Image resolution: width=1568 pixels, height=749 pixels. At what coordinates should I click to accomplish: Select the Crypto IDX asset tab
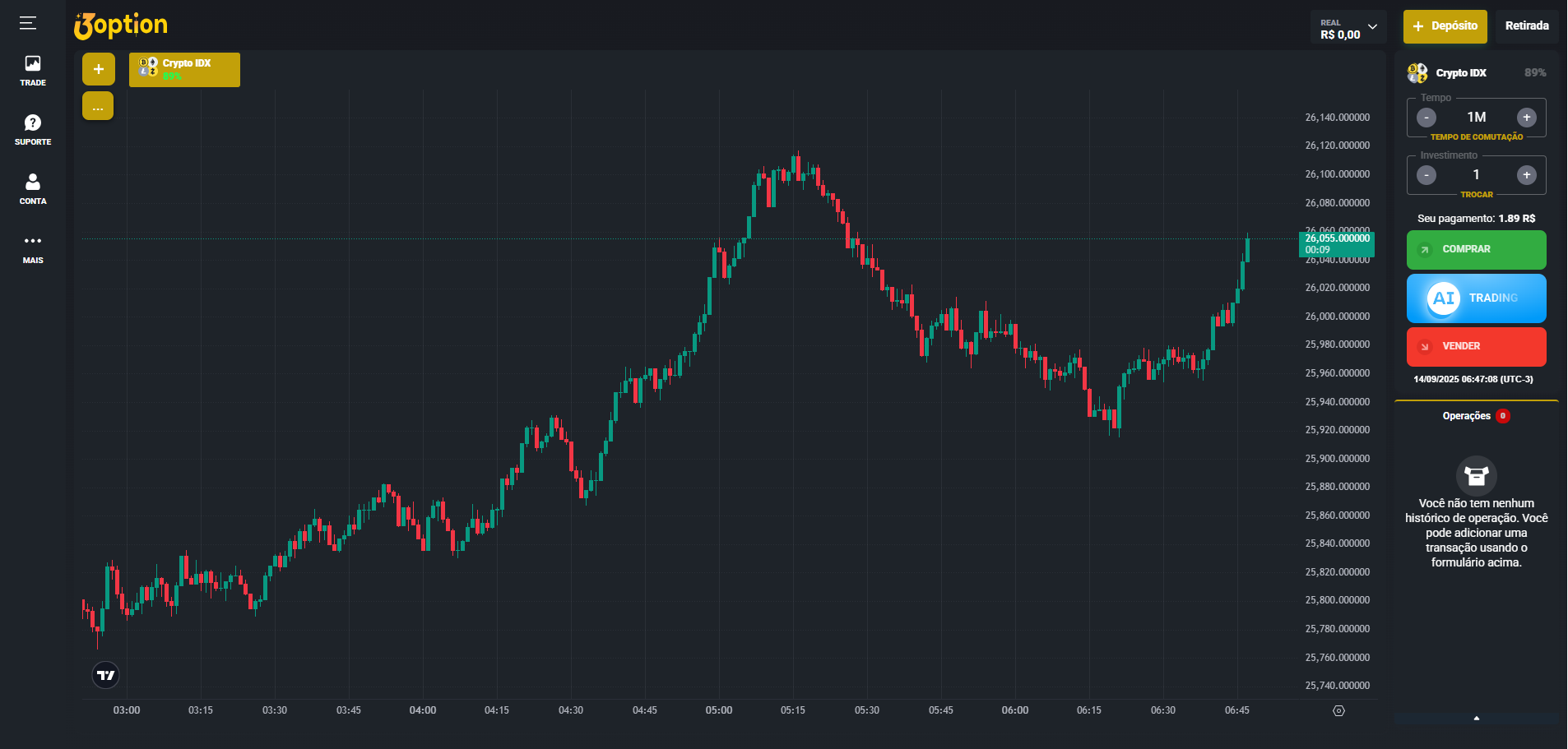[184, 70]
